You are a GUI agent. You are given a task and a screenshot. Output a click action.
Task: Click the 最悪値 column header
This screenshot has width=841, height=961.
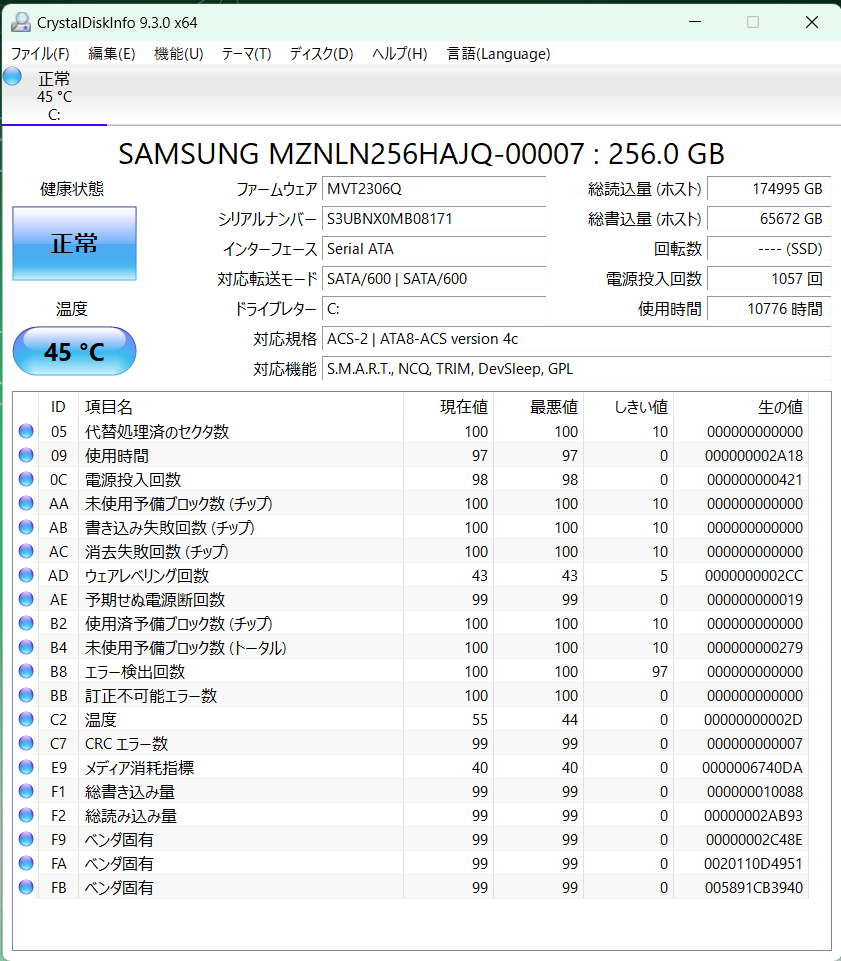click(538, 407)
